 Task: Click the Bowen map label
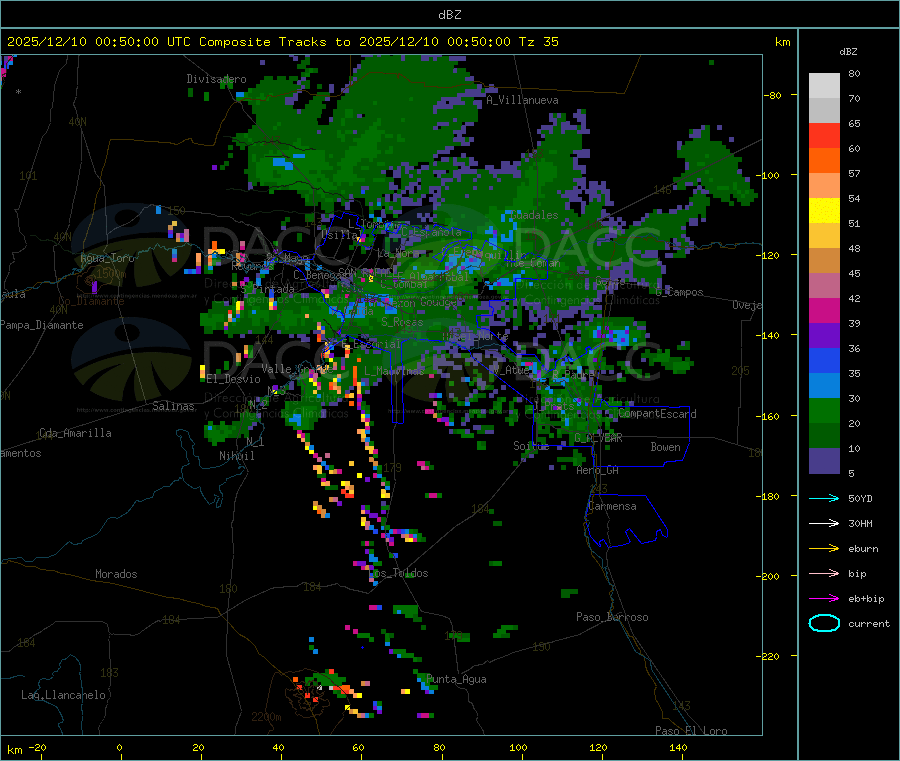665,447
